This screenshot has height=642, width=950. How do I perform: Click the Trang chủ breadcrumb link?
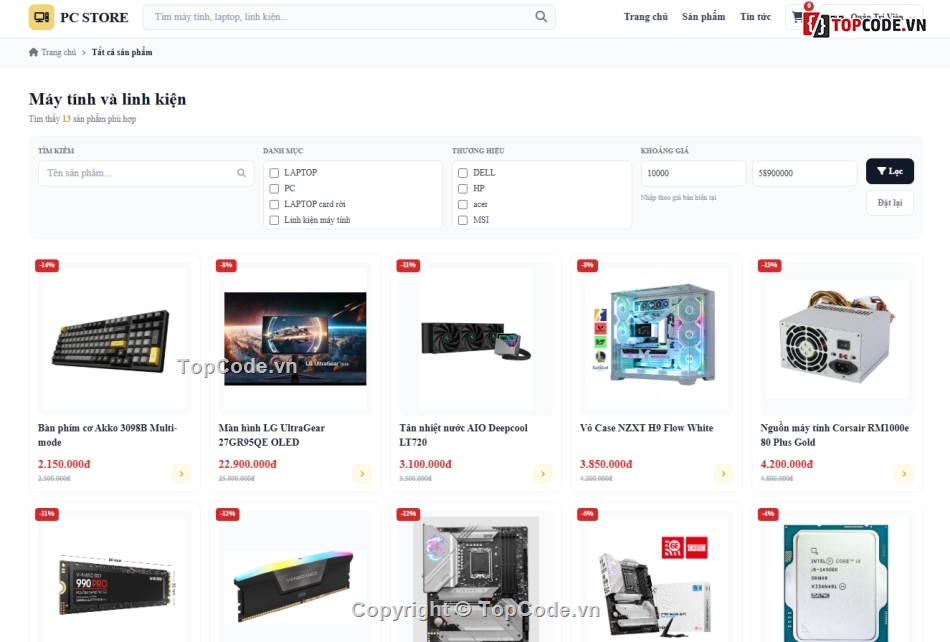coord(59,52)
